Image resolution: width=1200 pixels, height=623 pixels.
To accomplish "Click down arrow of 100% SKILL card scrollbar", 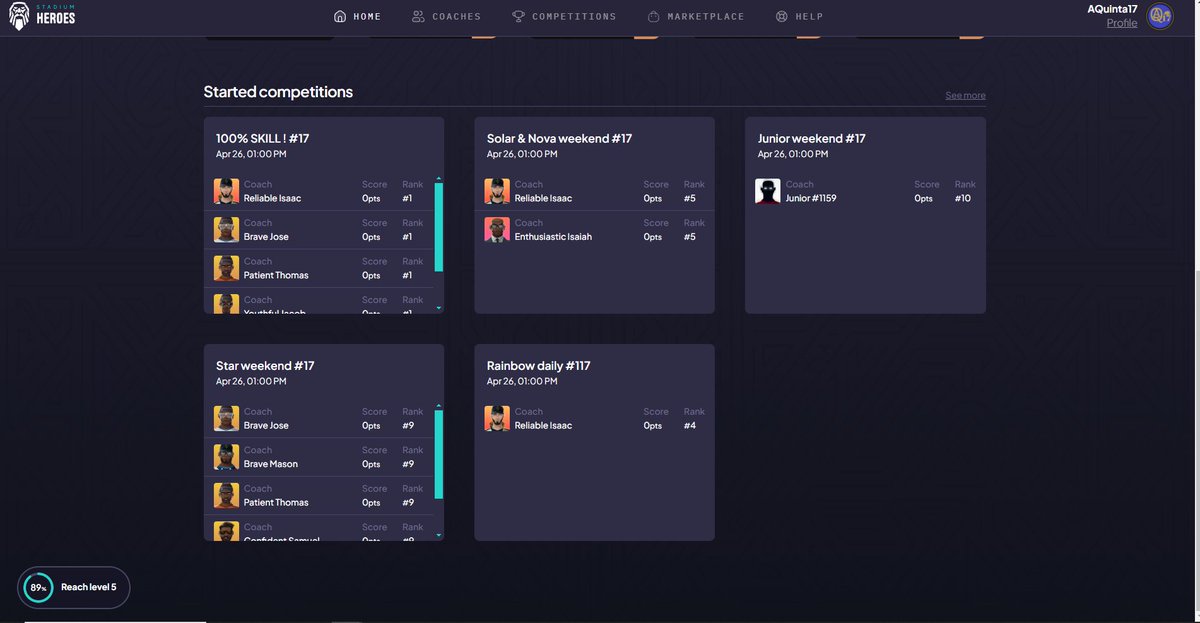I will pos(438,308).
